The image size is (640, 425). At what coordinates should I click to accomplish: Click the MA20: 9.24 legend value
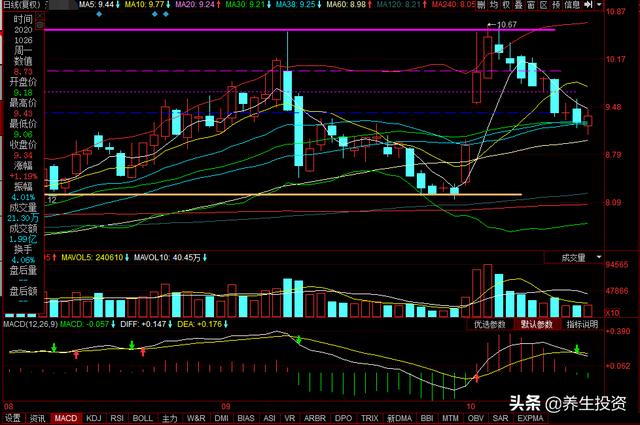(x=195, y=4)
